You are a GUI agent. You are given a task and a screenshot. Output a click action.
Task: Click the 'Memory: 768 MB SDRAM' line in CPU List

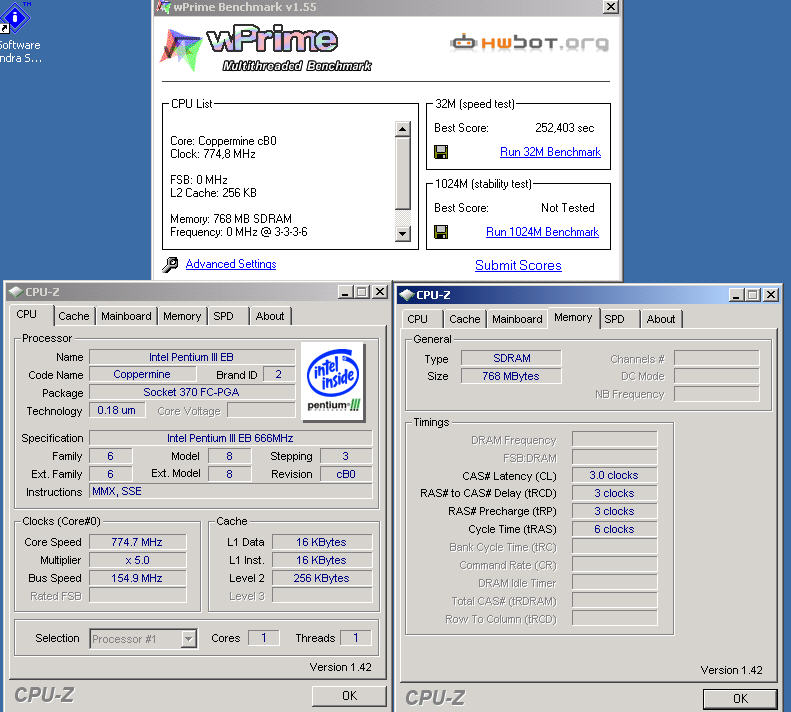[x=231, y=219]
